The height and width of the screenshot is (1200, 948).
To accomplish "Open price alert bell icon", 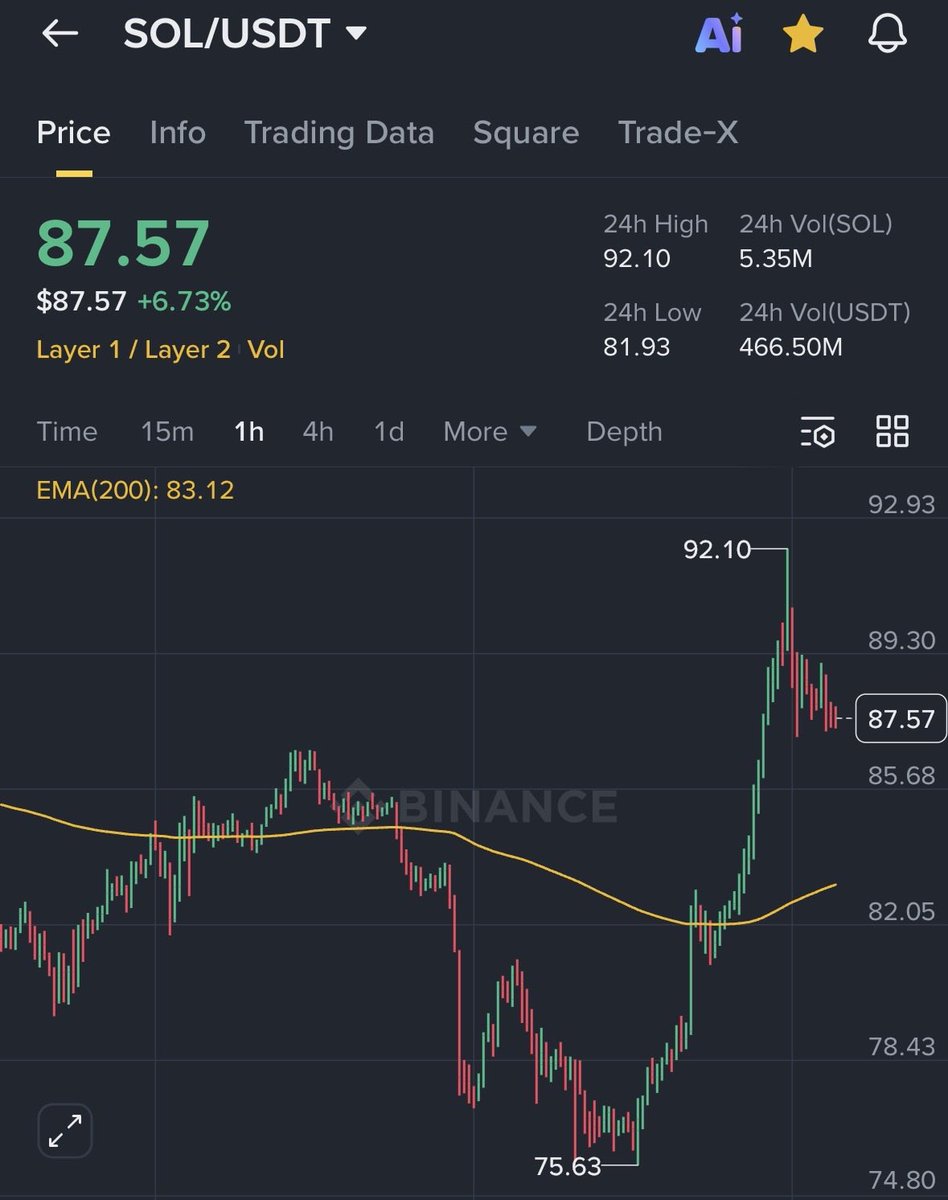I will [x=887, y=34].
